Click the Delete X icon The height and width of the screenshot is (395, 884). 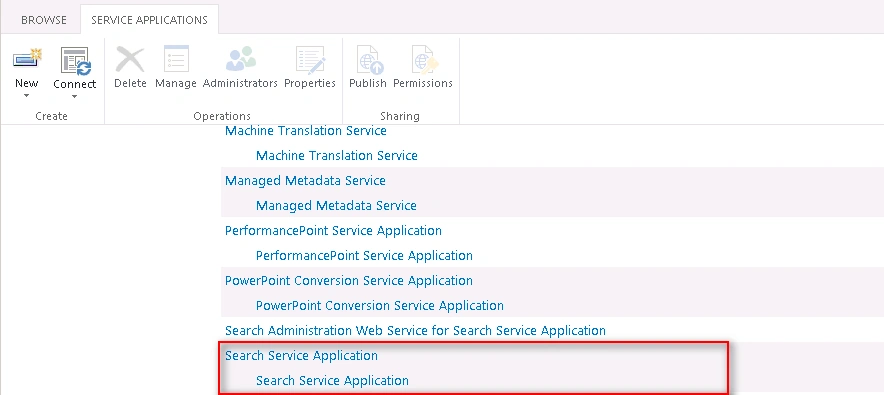point(130,59)
